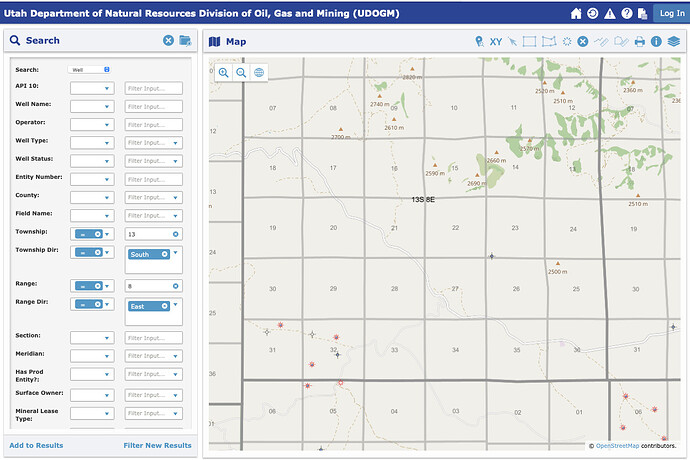Click the Home icon in header

[x=576, y=14]
